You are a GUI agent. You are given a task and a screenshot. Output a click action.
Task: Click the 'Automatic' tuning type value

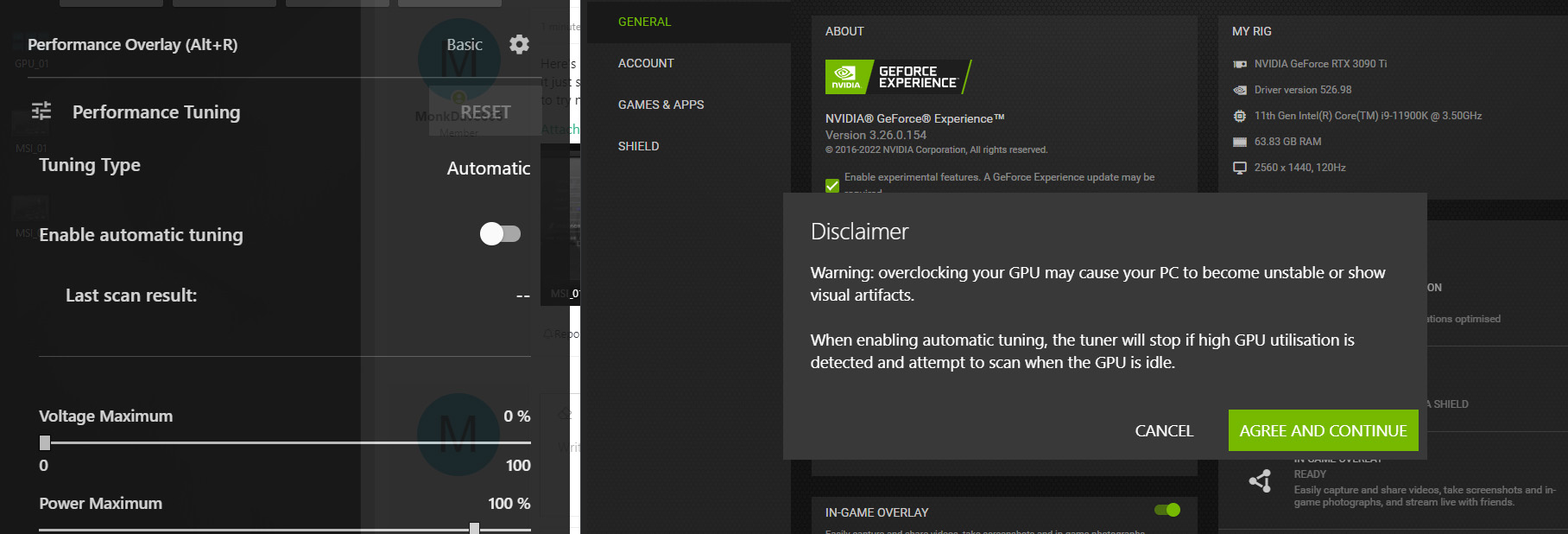coord(489,168)
